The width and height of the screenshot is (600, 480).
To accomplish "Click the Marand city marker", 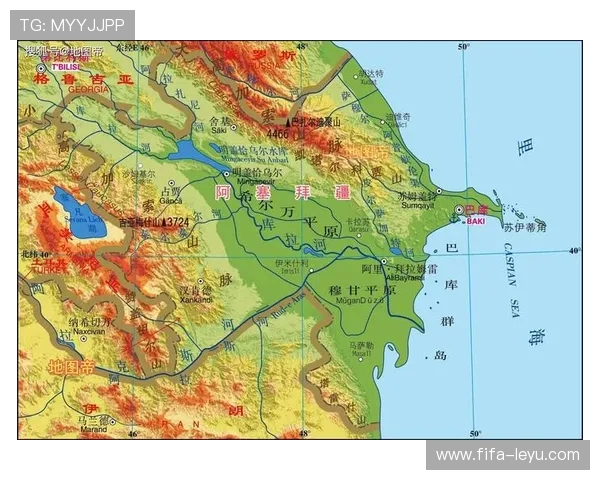I will [x=113, y=420].
